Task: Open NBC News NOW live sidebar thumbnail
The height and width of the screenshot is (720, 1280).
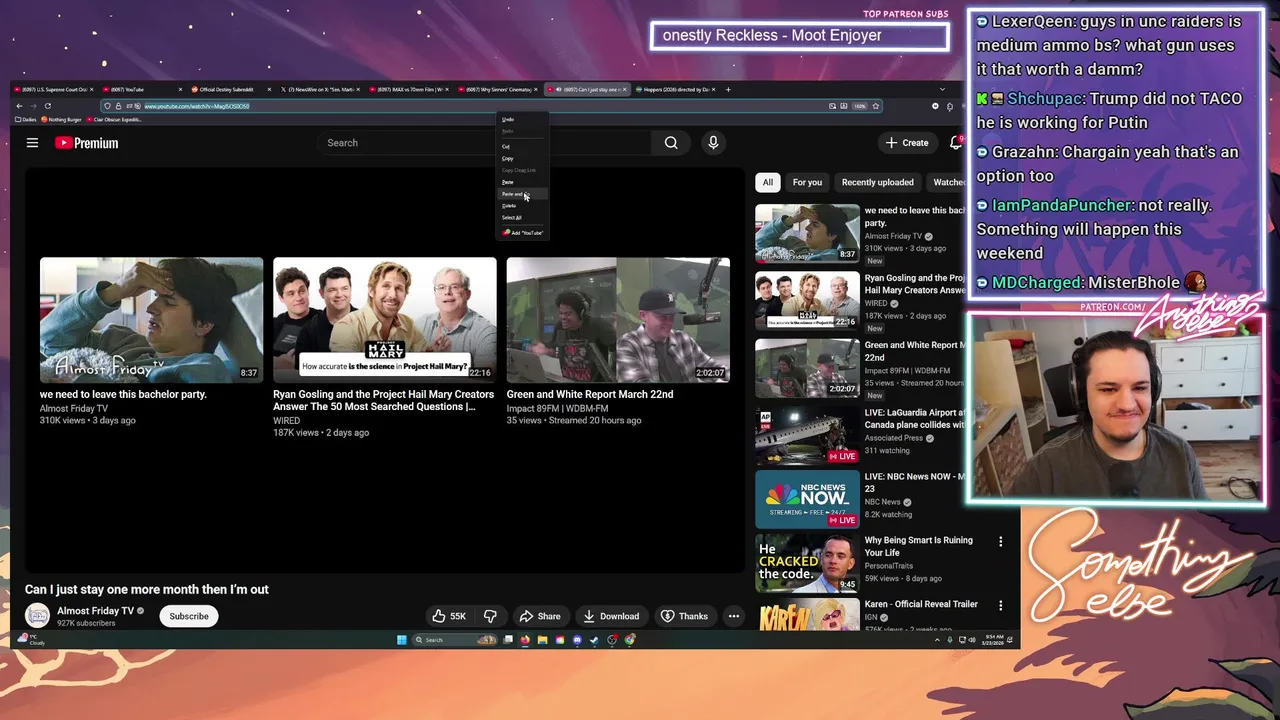Action: click(x=807, y=499)
